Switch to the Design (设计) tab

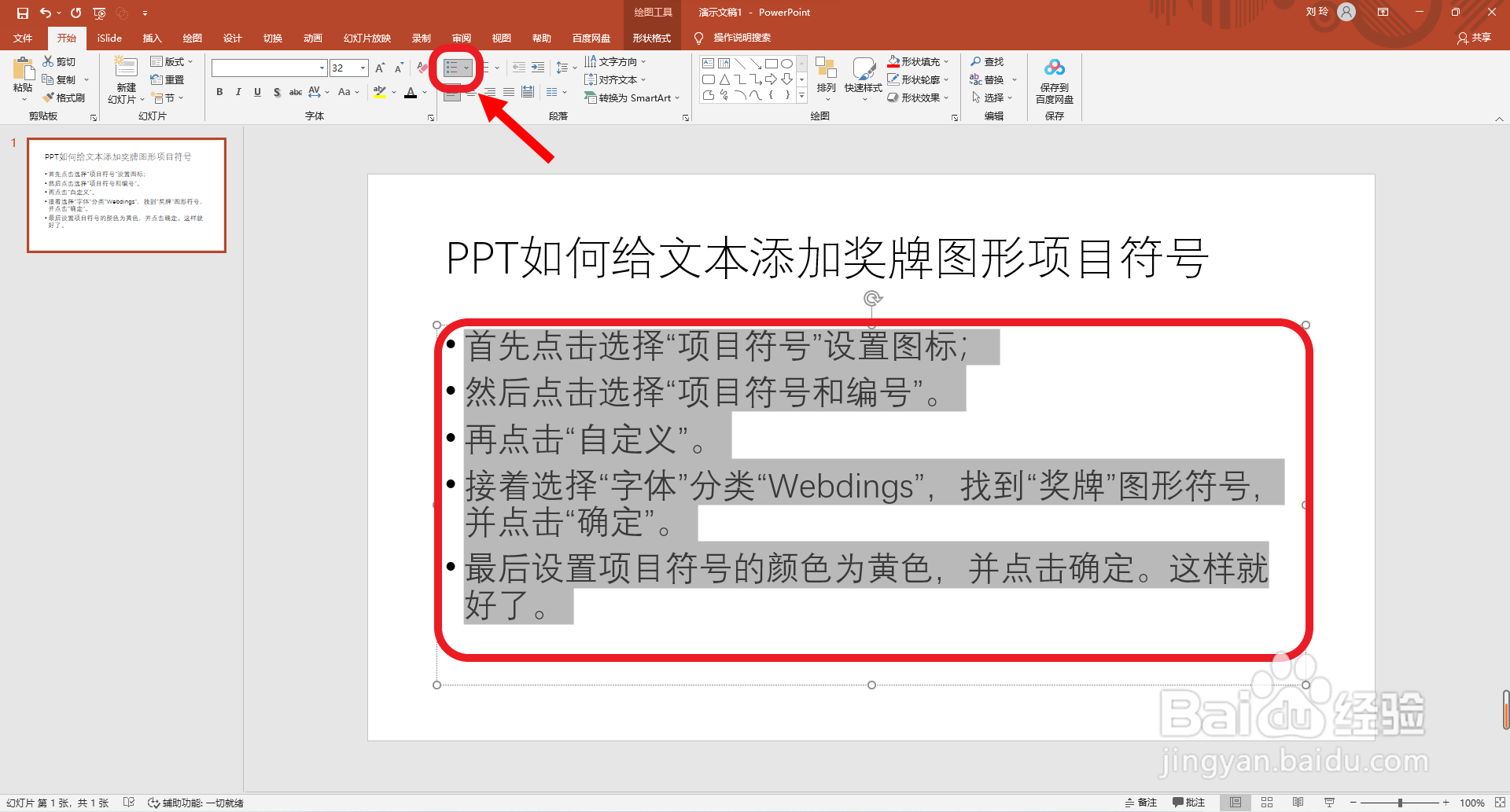232,38
